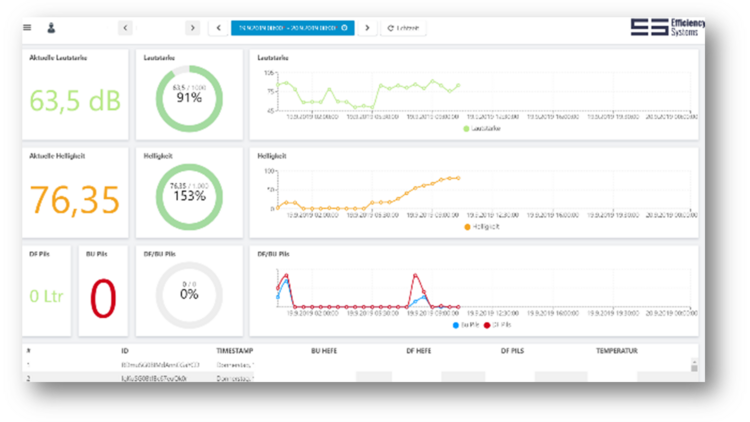750x422 pixels.
Task: Click the reload button in the toolbar
Action: (403, 28)
